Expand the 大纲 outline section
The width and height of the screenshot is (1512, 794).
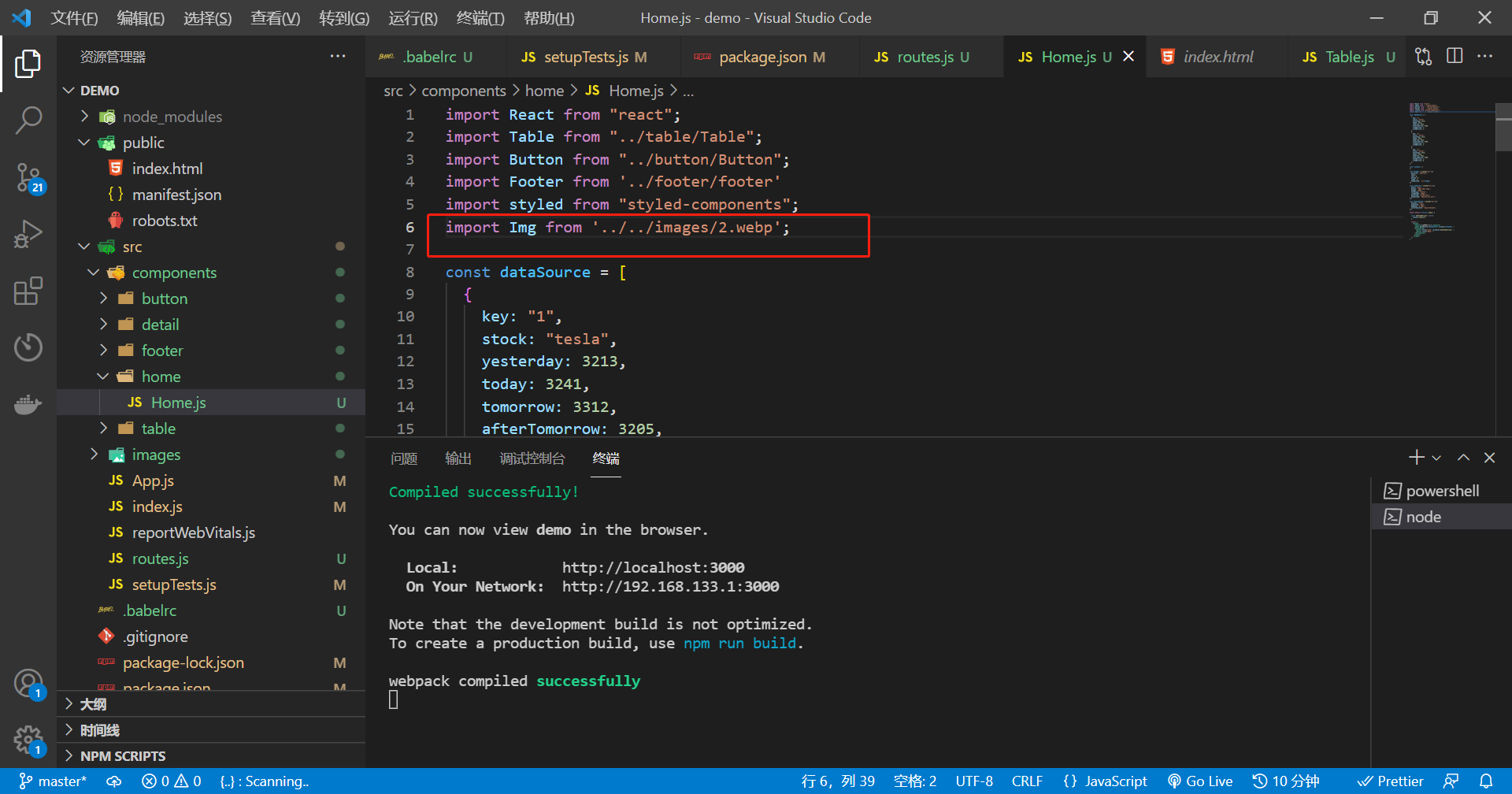(211, 704)
